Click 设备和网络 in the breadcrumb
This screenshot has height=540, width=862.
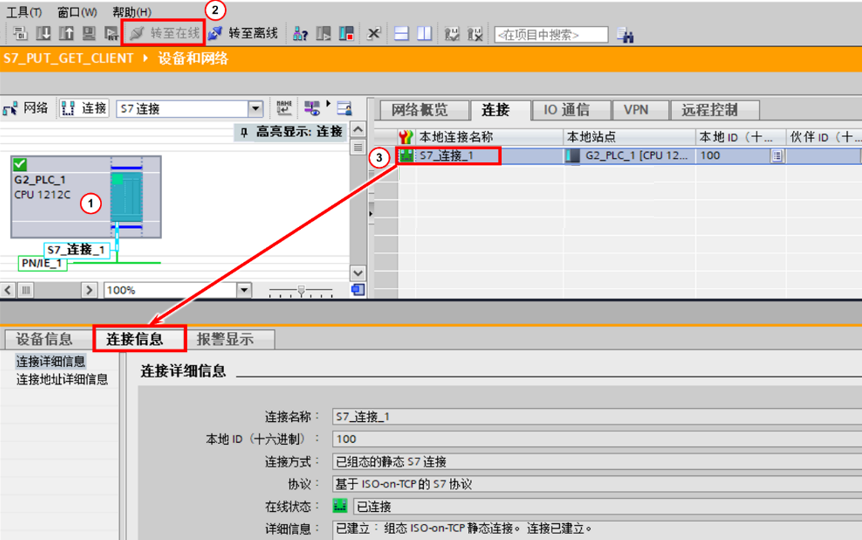(x=193, y=58)
